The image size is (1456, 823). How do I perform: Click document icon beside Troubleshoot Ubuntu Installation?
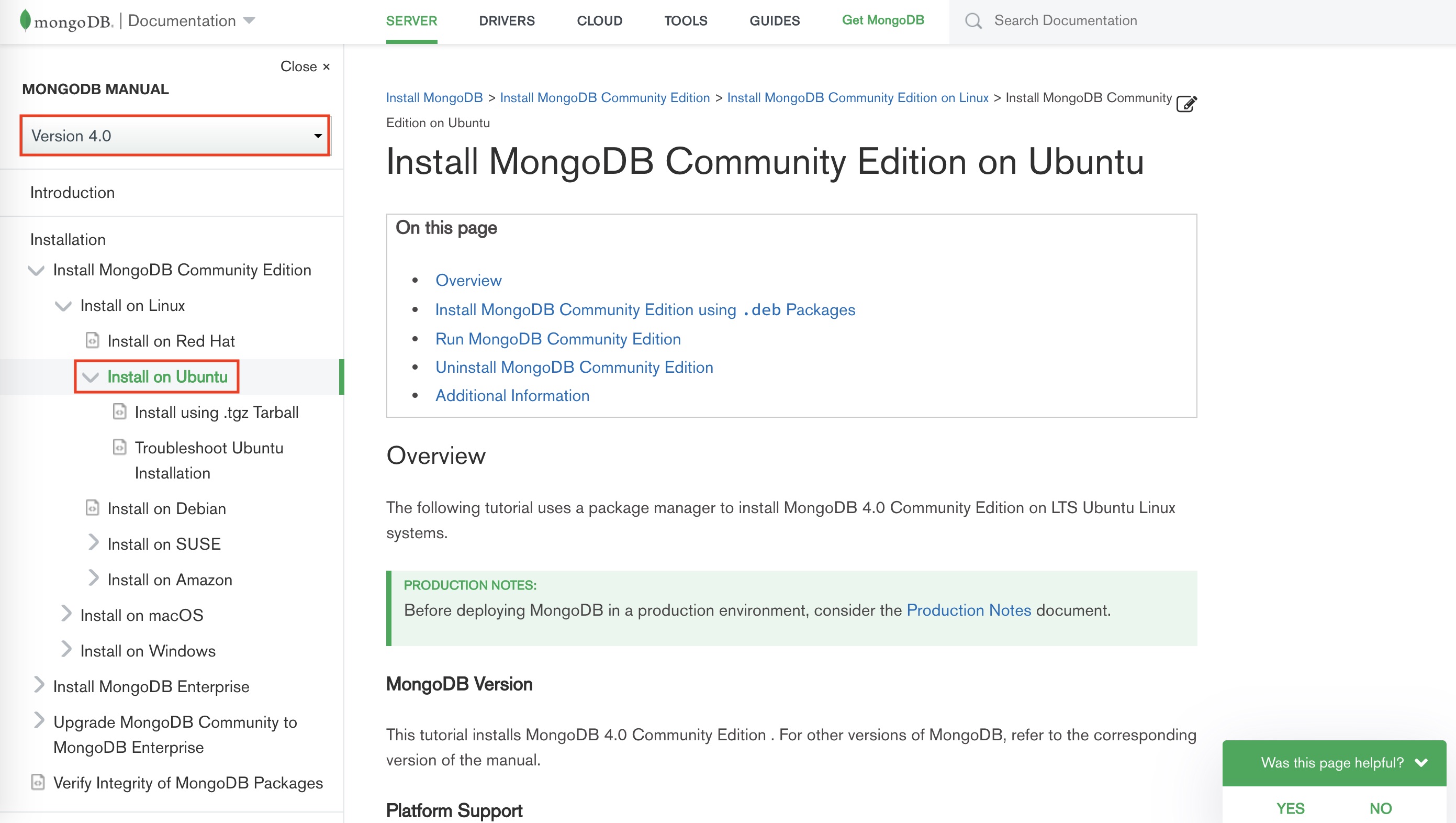pos(119,447)
